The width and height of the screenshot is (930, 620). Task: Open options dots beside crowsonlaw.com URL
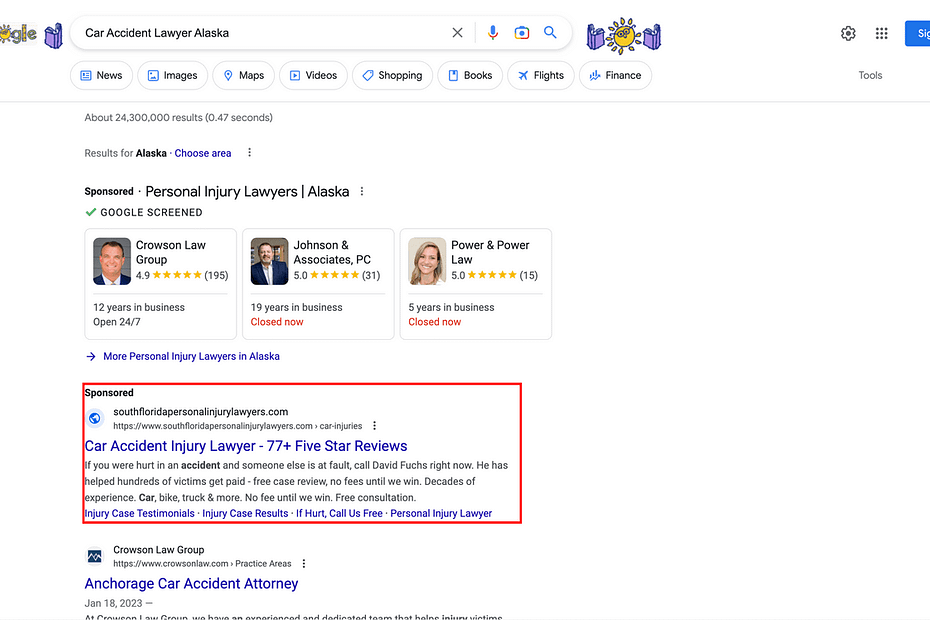[x=304, y=563]
